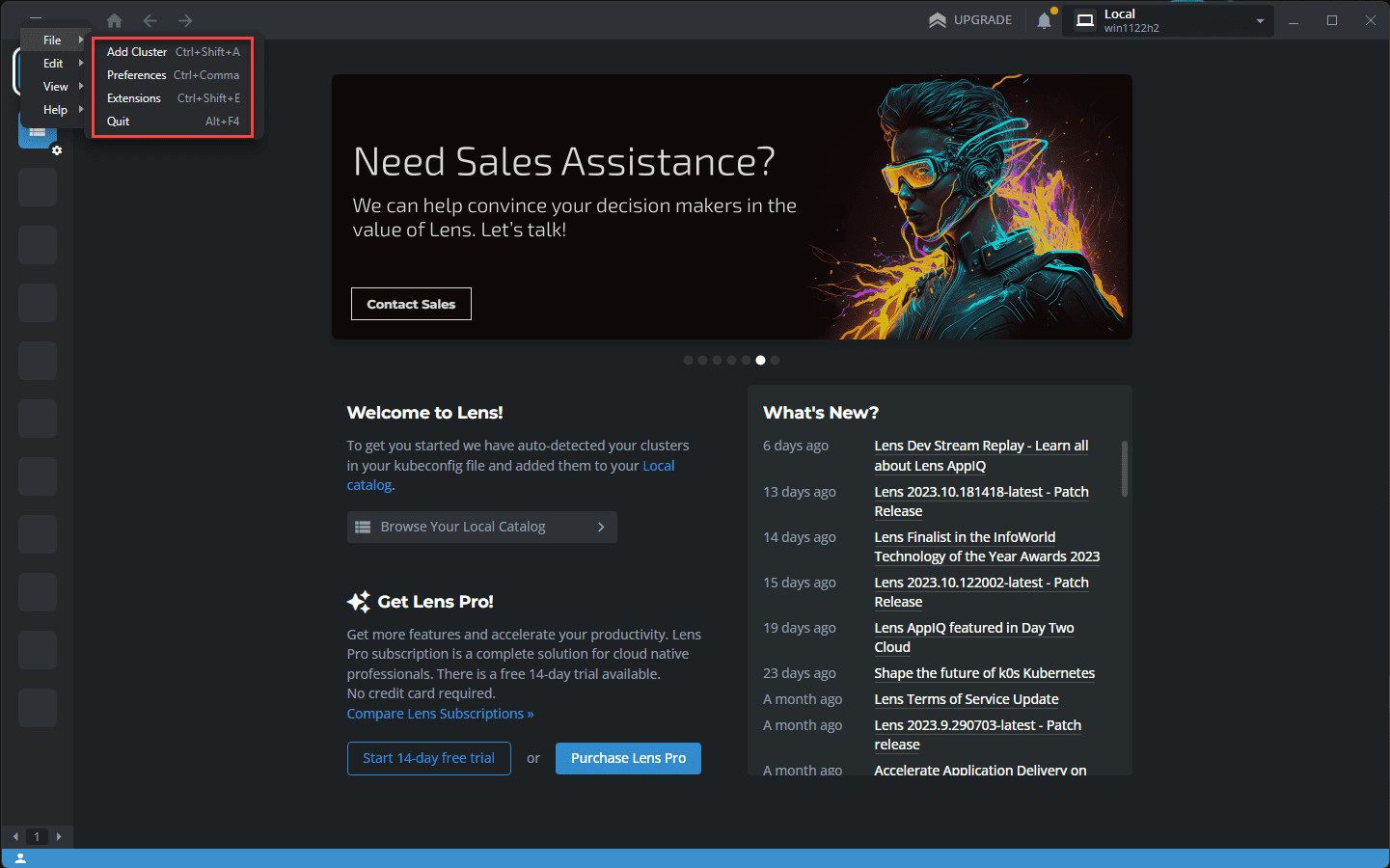Viewport: 1390px width, 868px height.
Task: Open Shape the future of k0s Kubernetes
Action: point(985,673)
